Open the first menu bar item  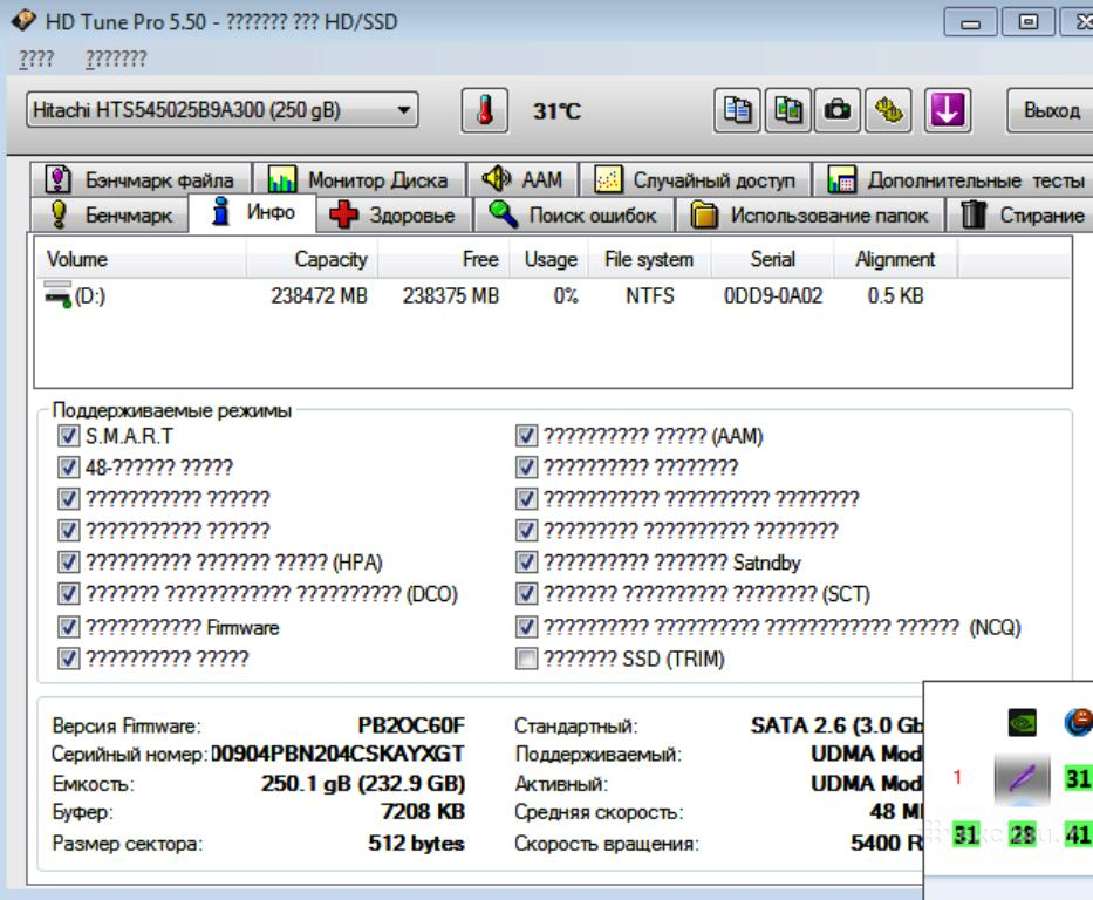pyautogui.click(x=36, y=59)
